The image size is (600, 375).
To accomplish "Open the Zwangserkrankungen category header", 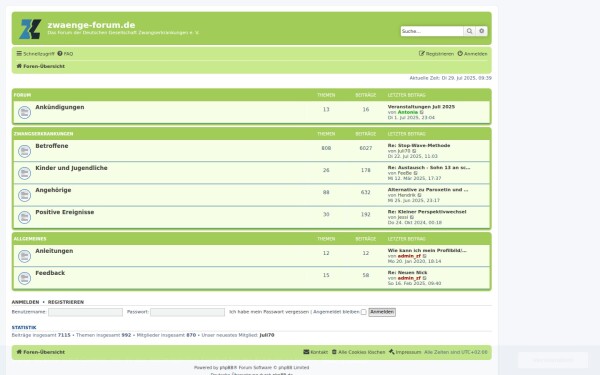I will [43, 134].
